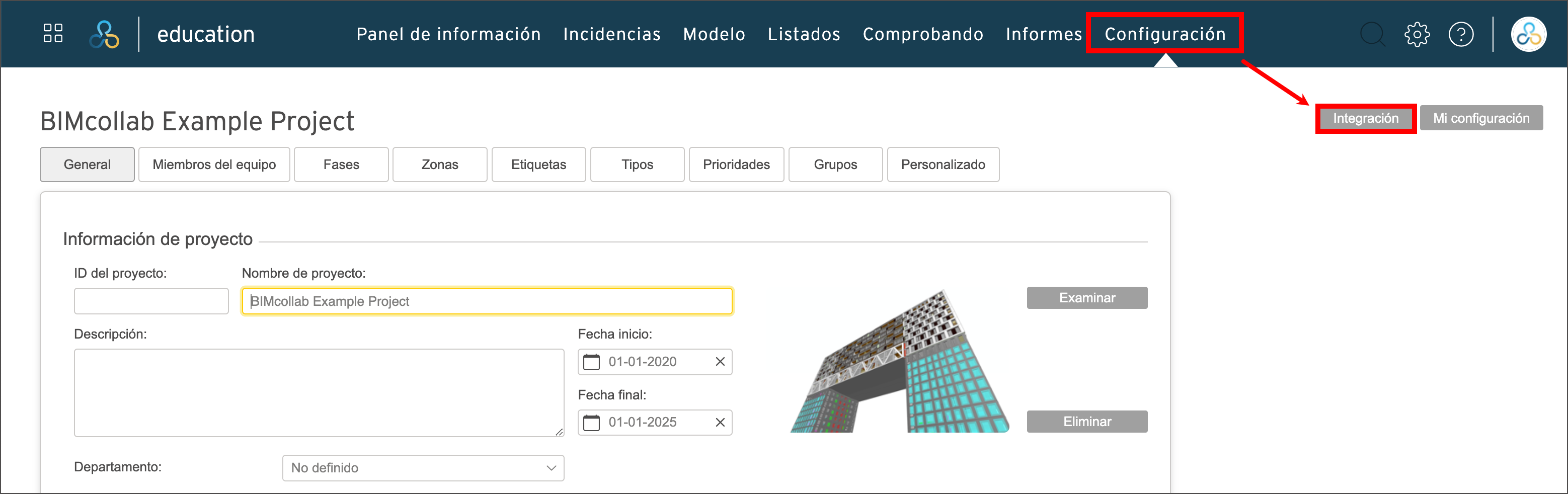
Task: Clear the Fecha inicio date 01-01-2020
Action: pos(720,362)
